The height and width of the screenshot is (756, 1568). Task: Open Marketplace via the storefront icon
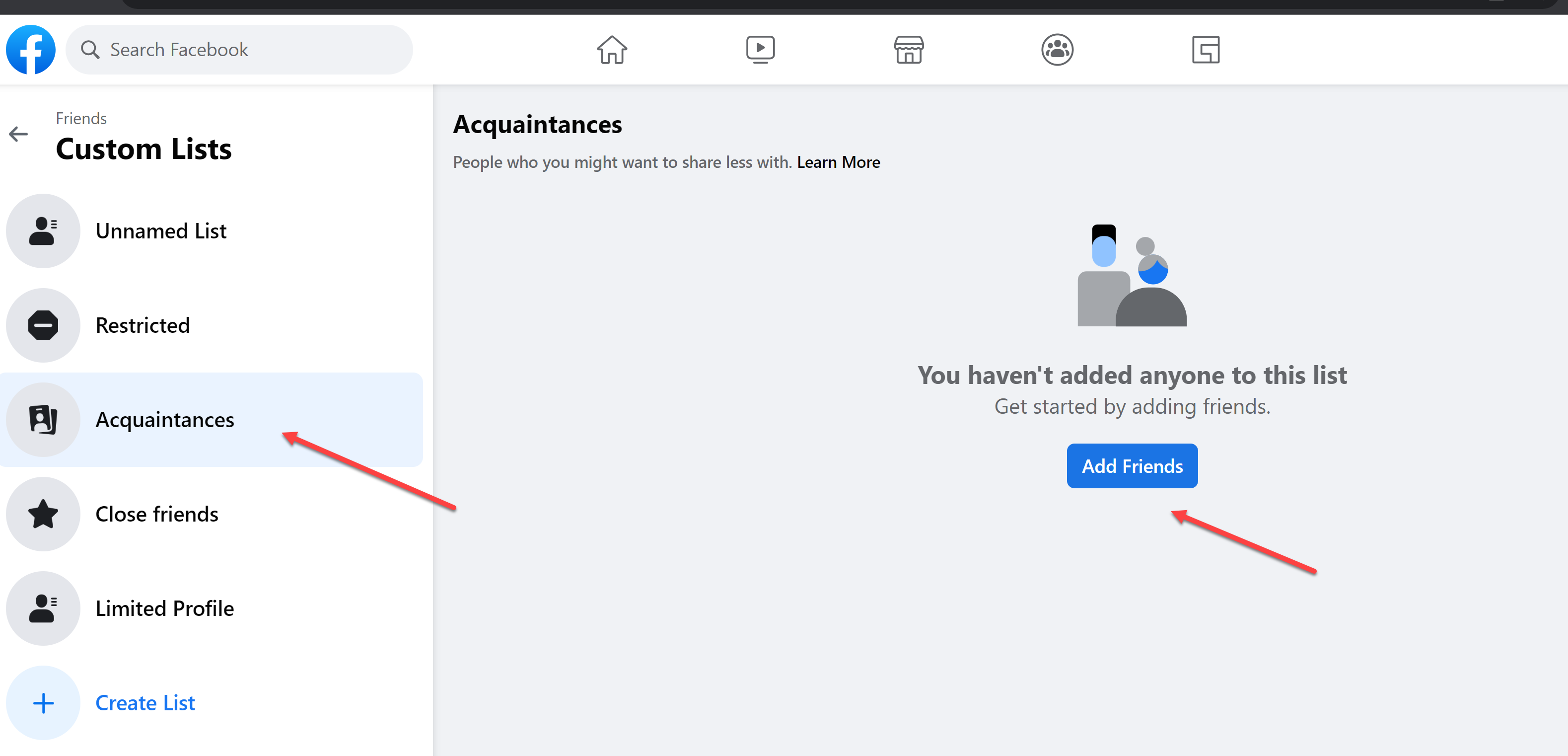[x=909, y=49]
